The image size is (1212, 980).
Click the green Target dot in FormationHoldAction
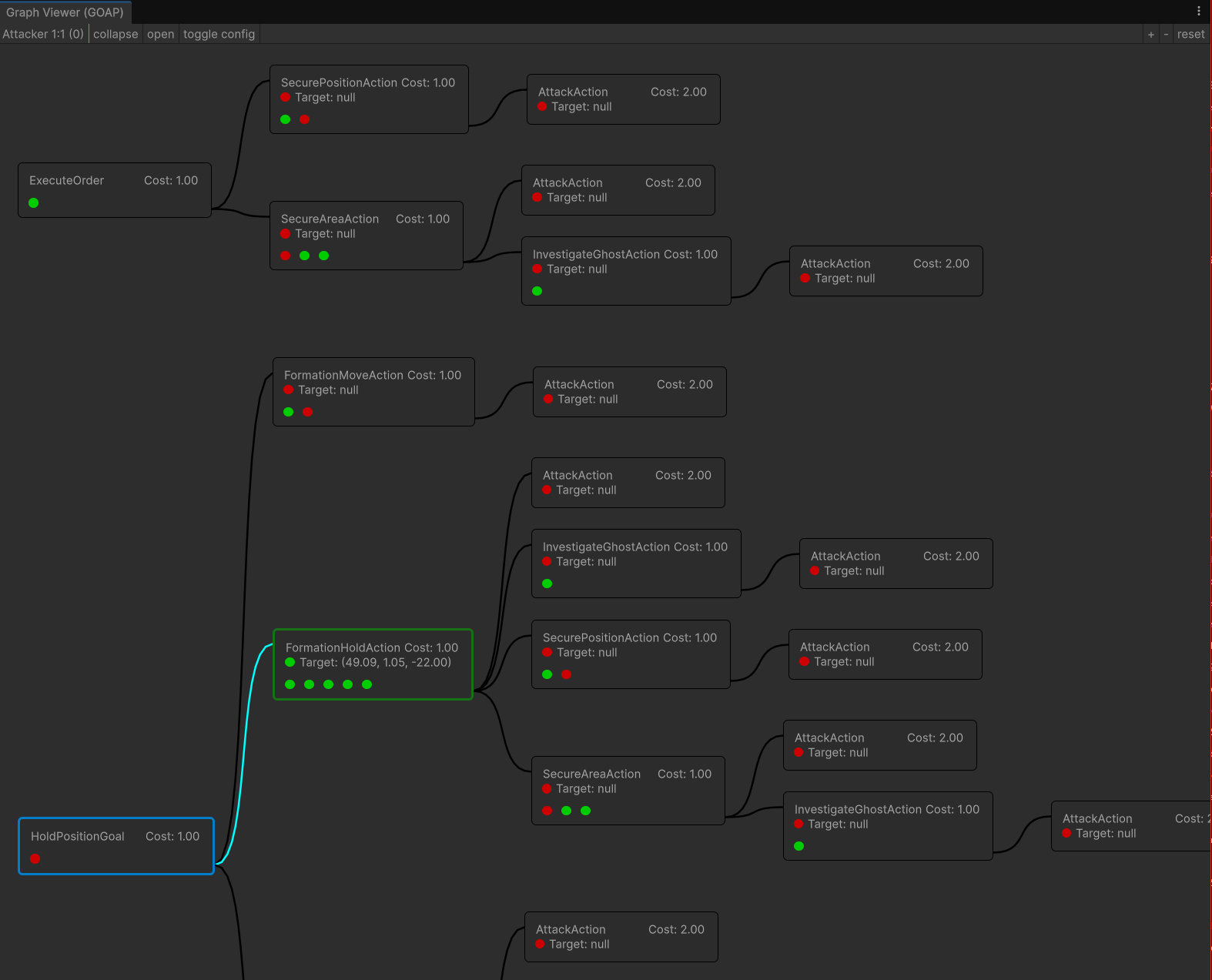290,662
